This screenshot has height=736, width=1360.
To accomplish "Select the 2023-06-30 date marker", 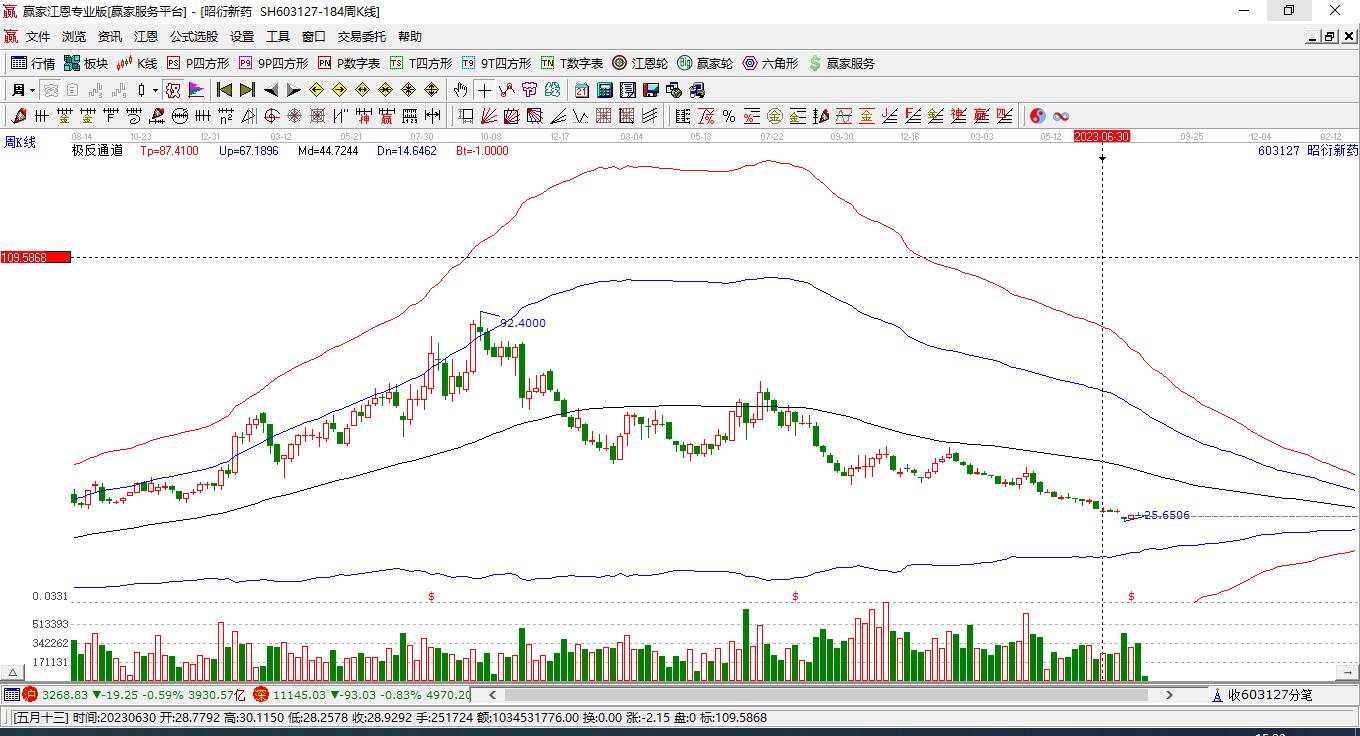I will coord(1102,136).
